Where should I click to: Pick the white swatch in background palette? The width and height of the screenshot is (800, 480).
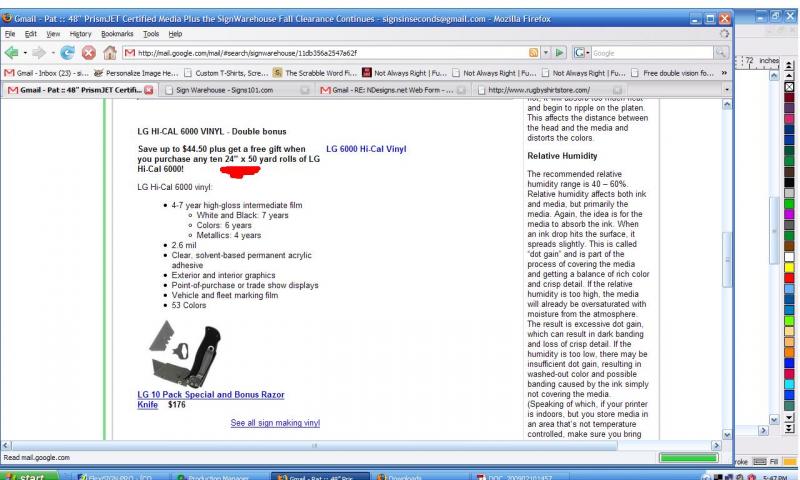click(789, 257)
